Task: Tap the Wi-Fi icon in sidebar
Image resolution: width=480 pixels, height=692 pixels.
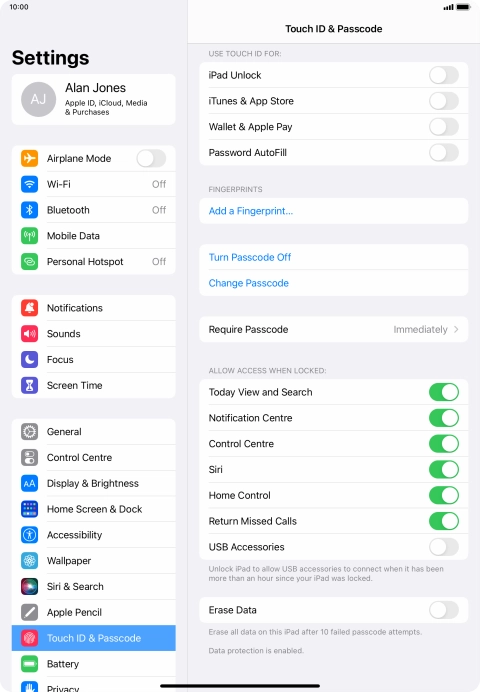Action: point(30,184)
